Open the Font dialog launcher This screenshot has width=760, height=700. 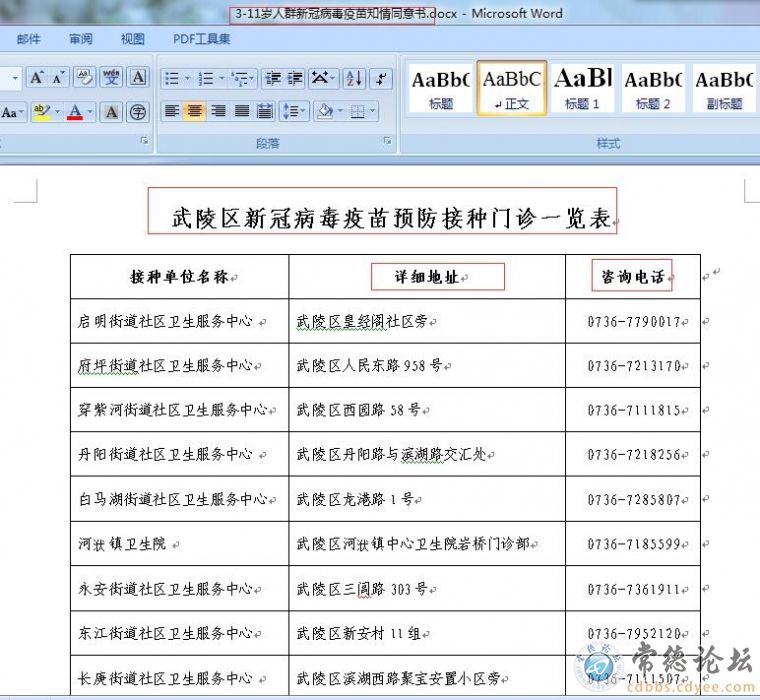144,141
